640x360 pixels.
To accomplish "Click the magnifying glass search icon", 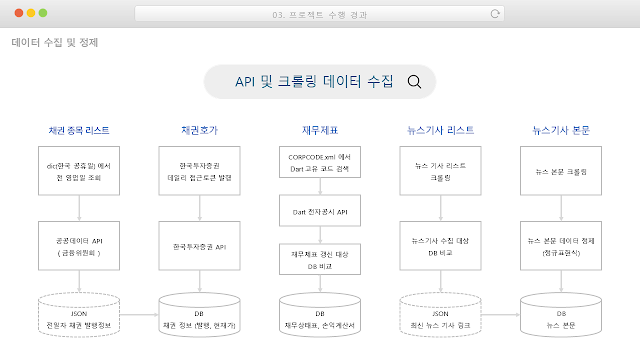I will point(414,82).
